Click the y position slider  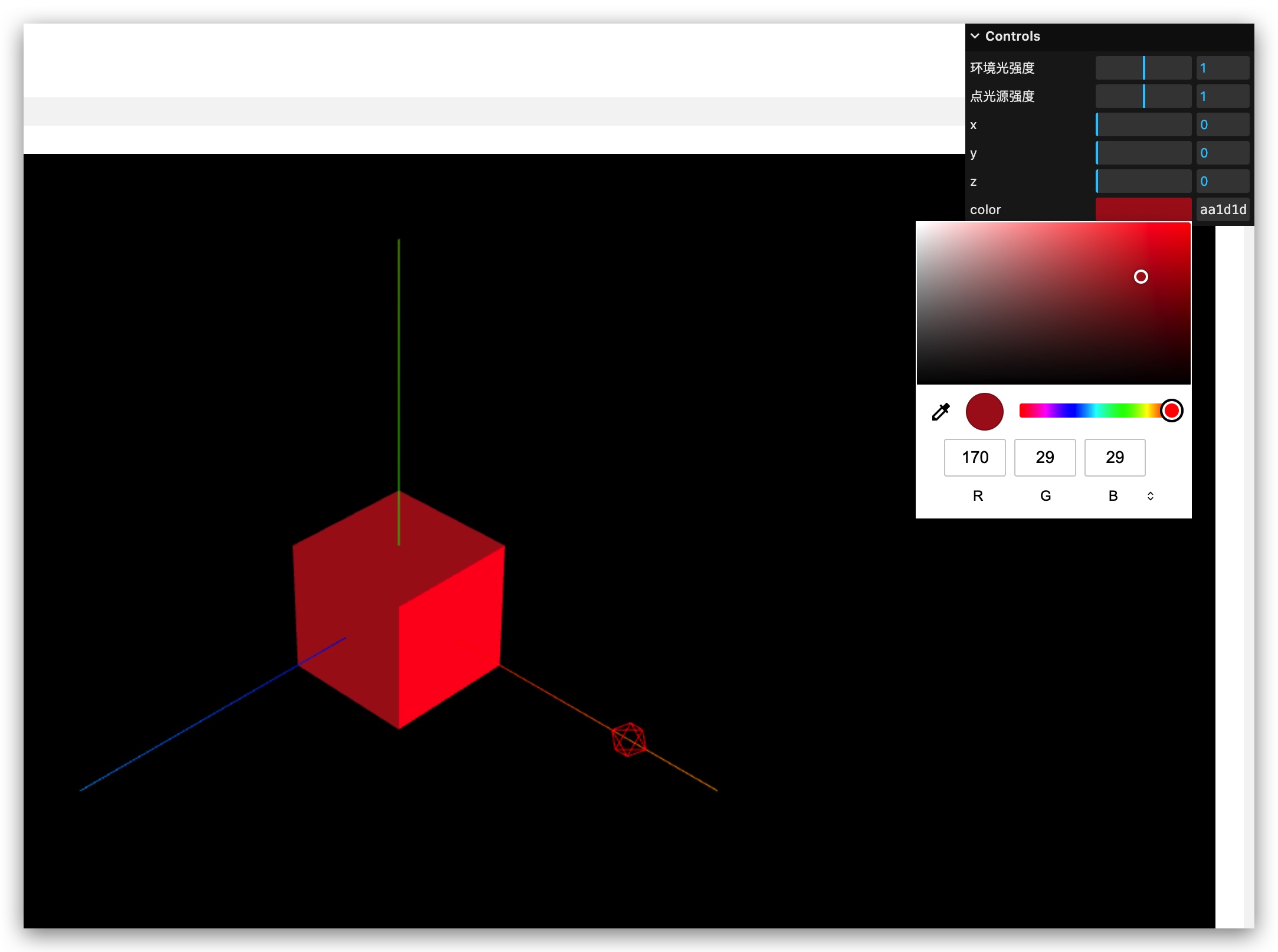[1143, 153]
